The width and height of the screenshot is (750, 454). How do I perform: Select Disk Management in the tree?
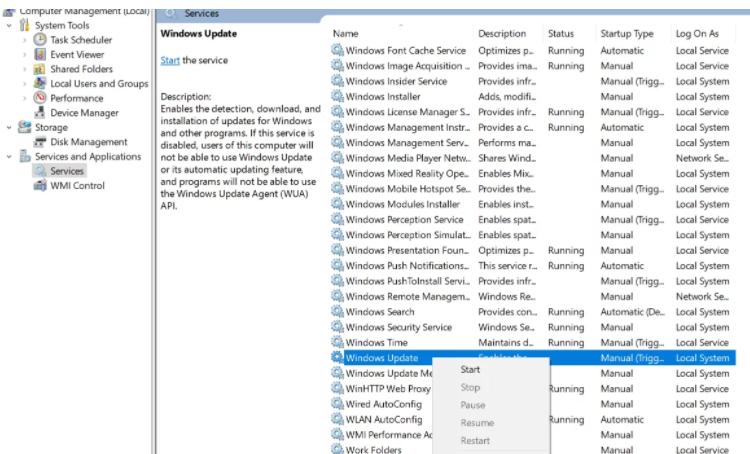point(88,142)
